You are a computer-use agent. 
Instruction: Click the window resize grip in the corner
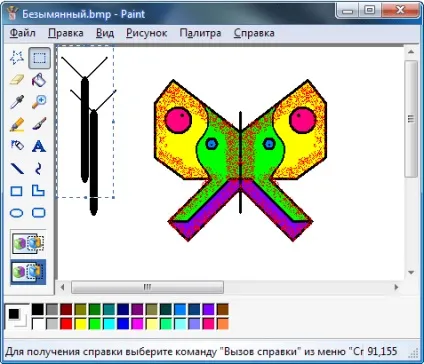click(x=413, y=353)
